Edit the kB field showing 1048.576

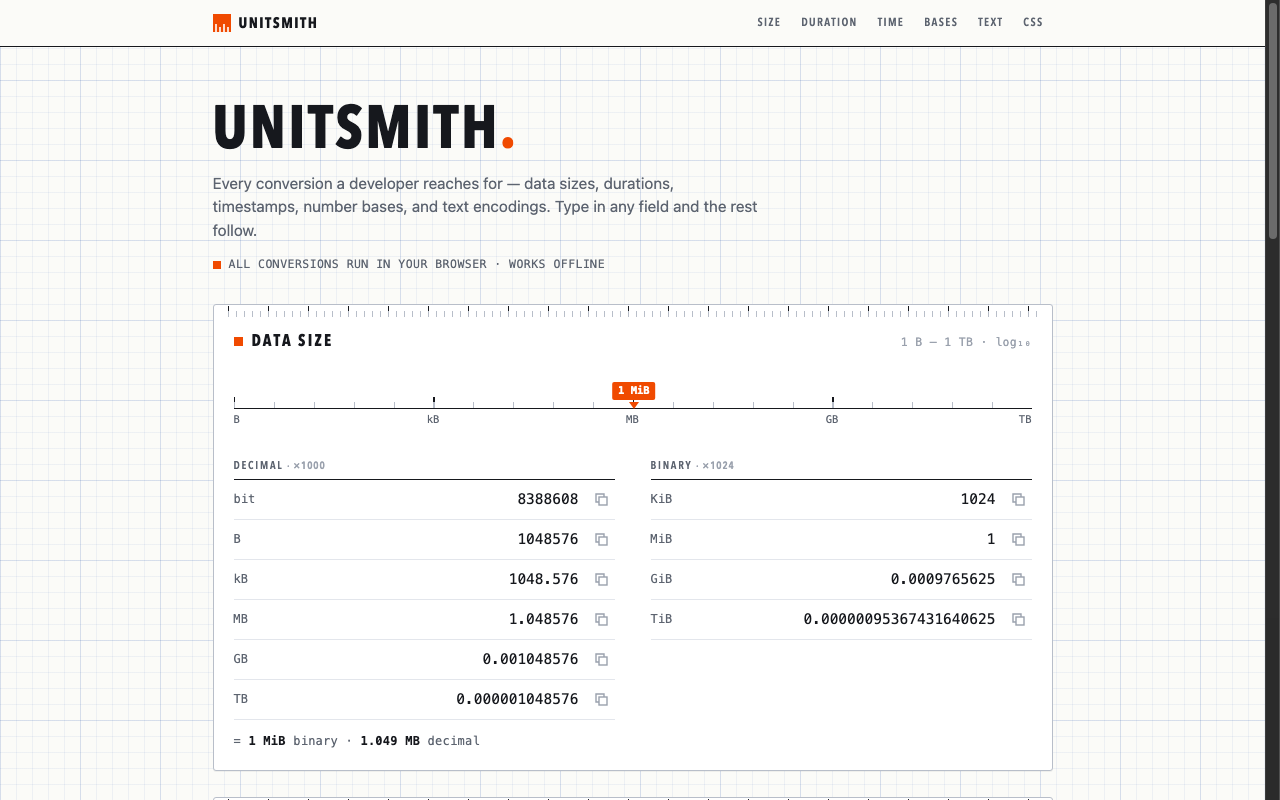coord(424,579)
